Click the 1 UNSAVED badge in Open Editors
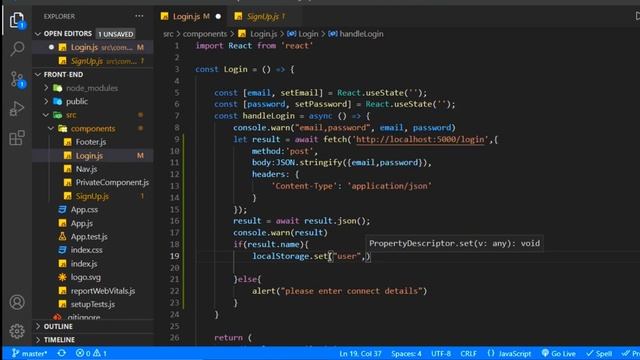 coord(116,34)
